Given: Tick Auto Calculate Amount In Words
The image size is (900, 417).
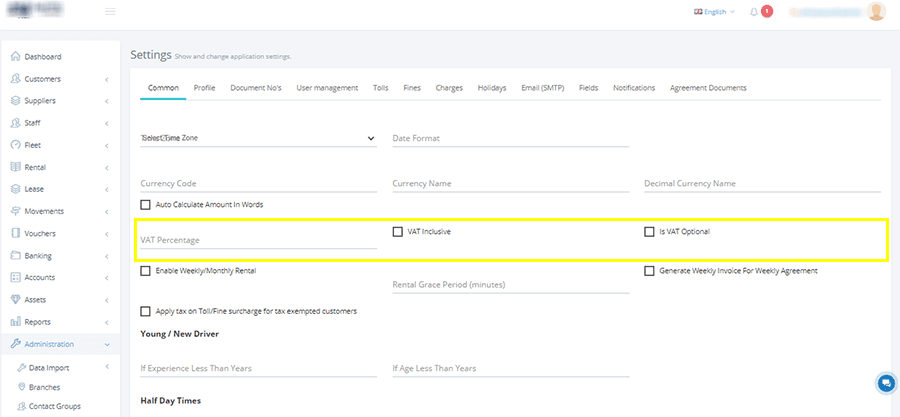Looking at the screenshot, I should coord(145,204).
